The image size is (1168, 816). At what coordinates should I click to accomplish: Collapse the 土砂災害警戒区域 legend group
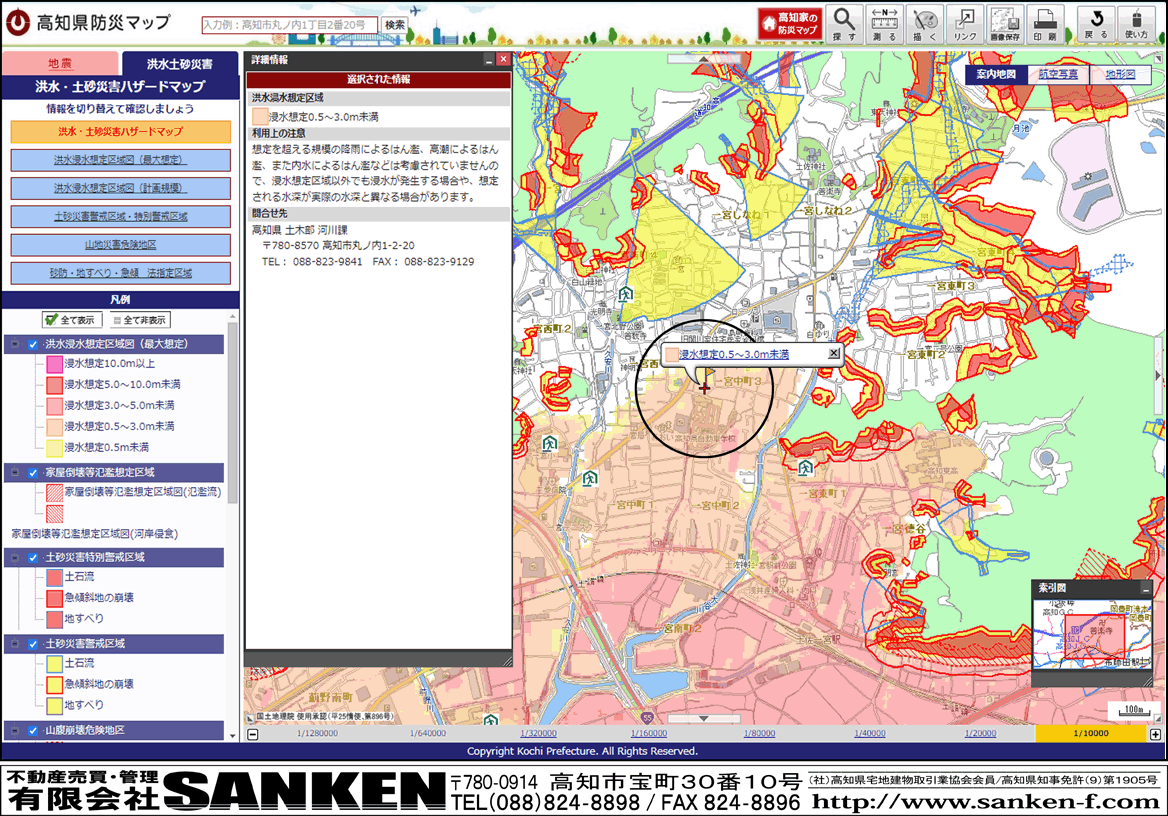(14, 643)
